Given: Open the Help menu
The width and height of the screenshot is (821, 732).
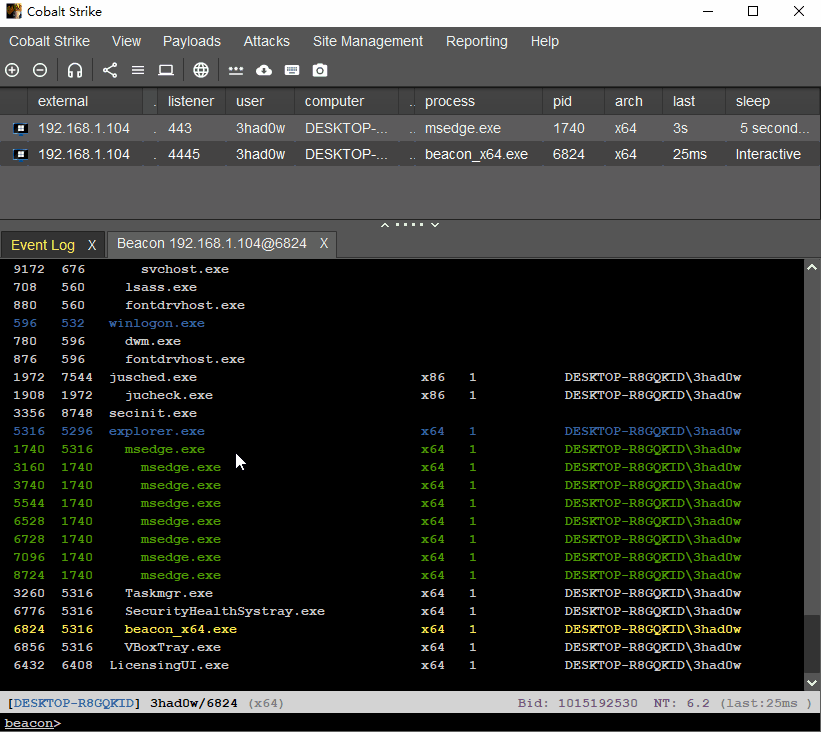Looking at the screenshot, I should coord(545,41).
